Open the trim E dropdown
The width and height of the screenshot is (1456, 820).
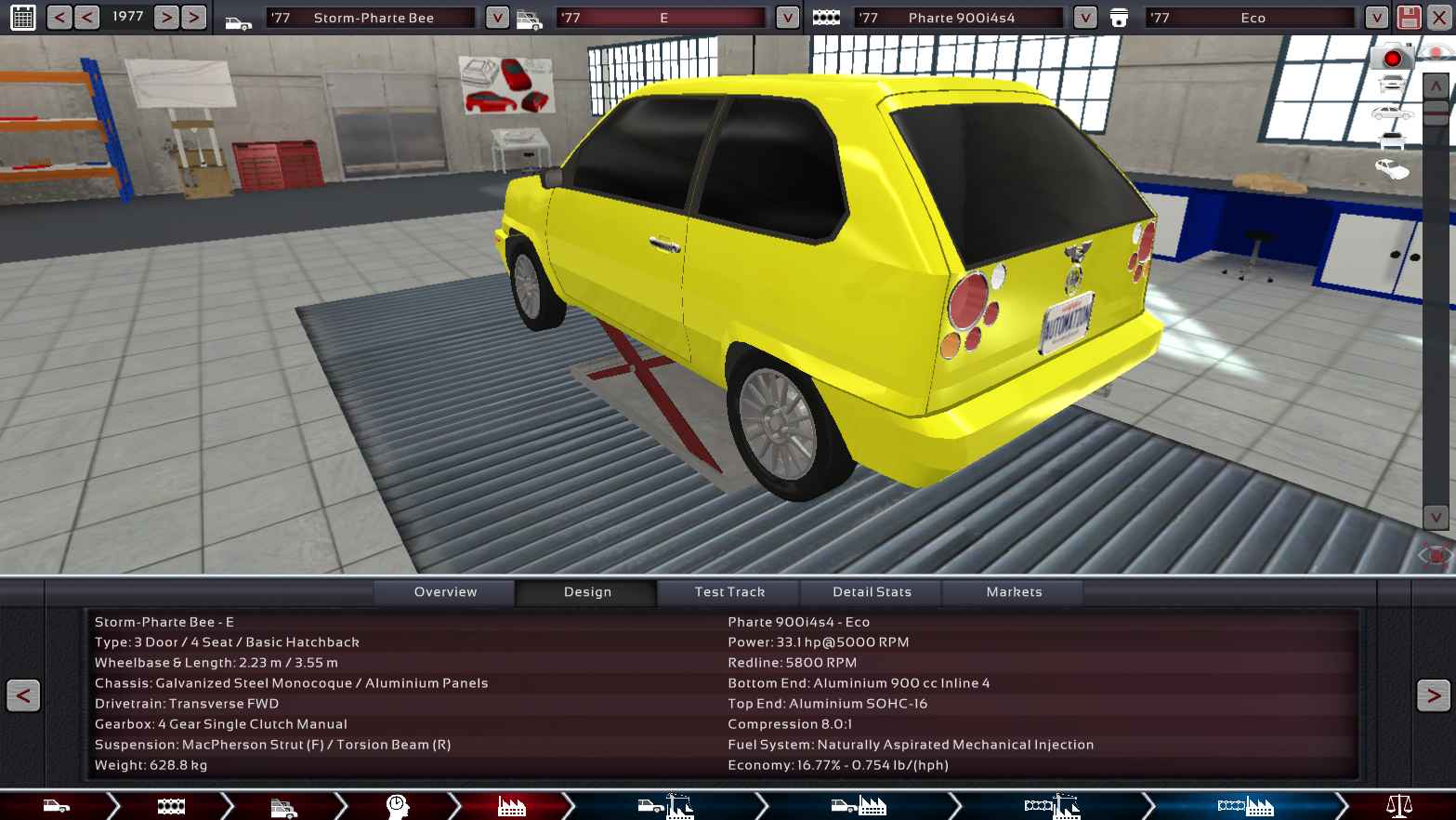click(788, 18)
